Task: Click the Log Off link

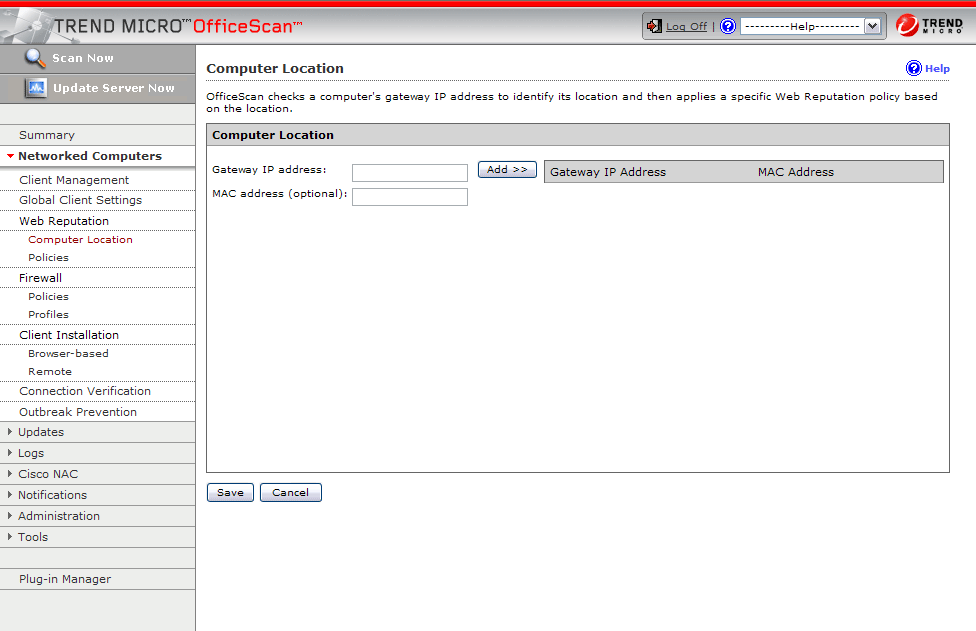Action: pos(687,26)
